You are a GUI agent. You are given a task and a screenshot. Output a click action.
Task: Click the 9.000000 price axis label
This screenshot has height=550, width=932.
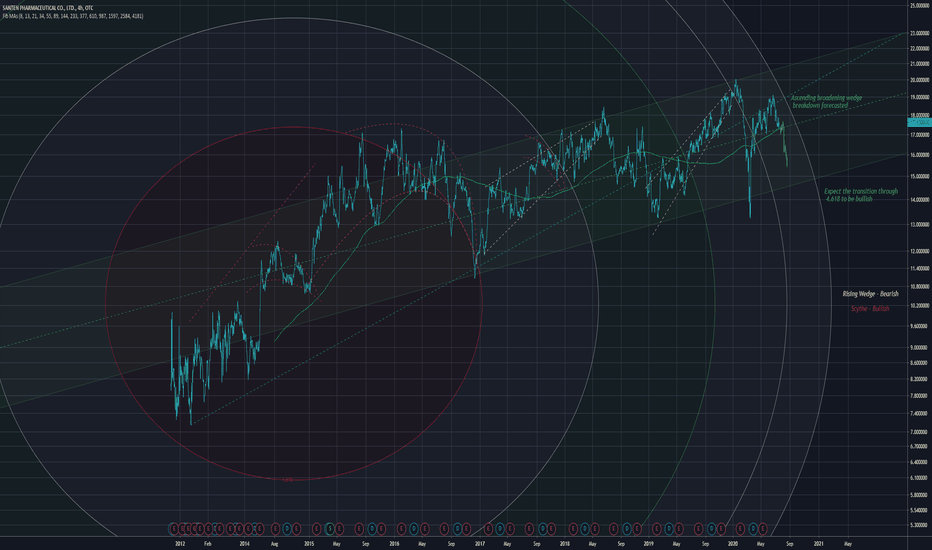click(x=920, y=348)
